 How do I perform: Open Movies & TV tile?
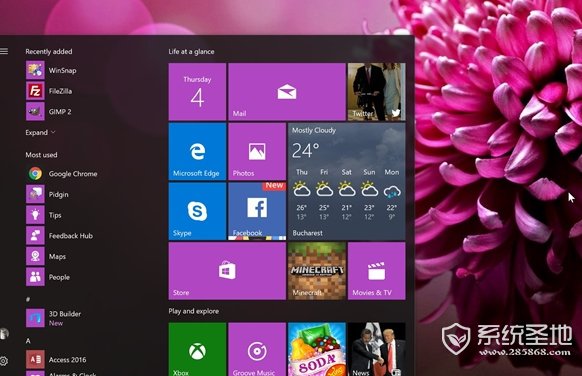coord(376,271)
